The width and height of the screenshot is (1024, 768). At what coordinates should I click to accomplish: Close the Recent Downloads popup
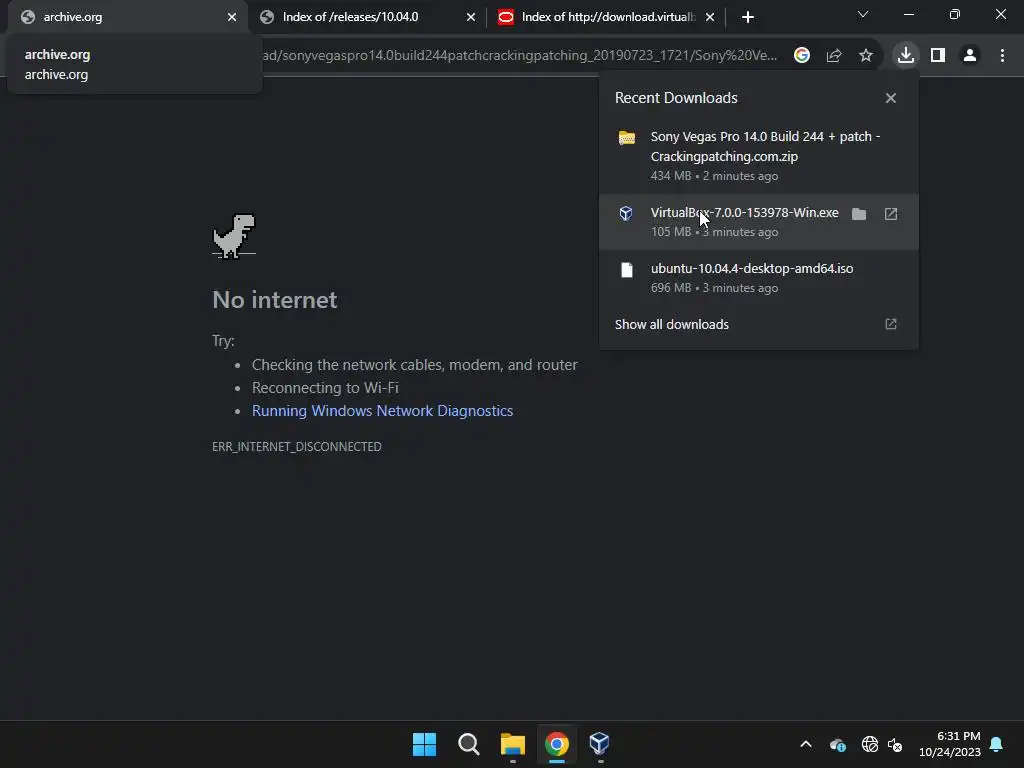click(891, 98)
